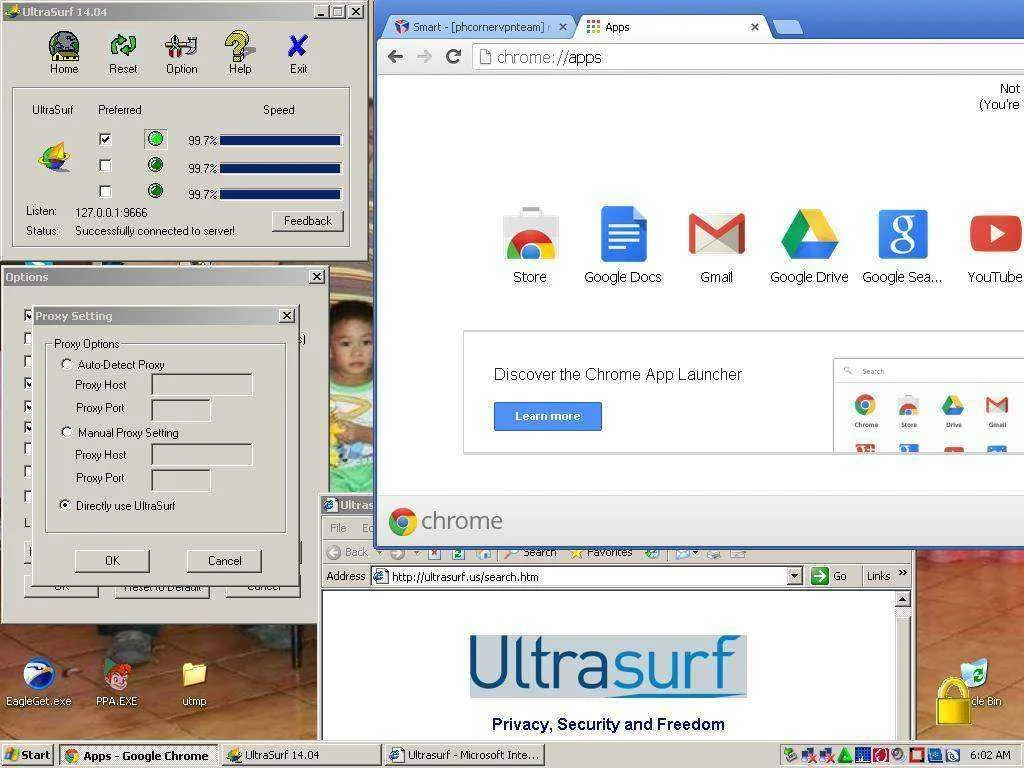The height and width of the screenshot is (768, 1024).
Task: Launch the Google Search app
Action: (902, 246)
